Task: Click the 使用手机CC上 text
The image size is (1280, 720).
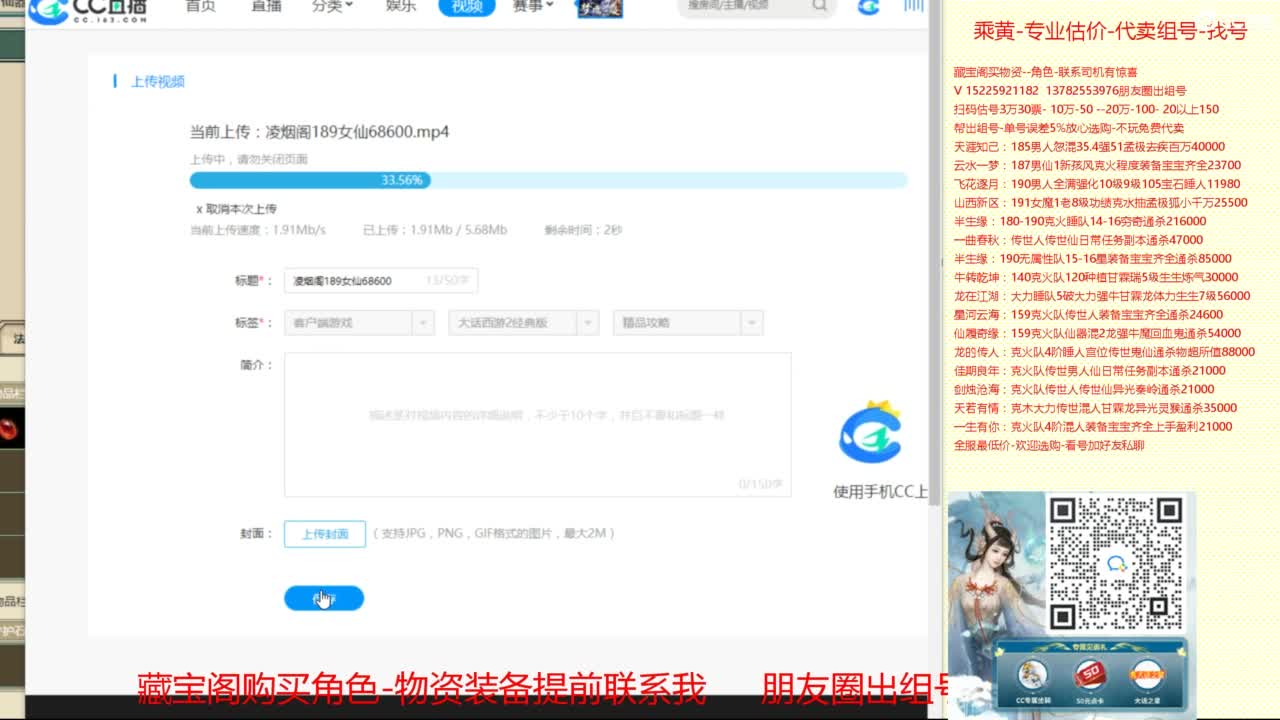Action: (880, 492)
